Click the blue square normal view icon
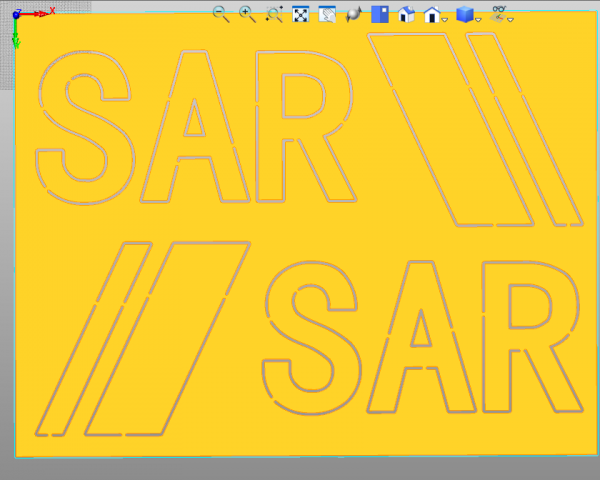600x480 pixels. 380,14
